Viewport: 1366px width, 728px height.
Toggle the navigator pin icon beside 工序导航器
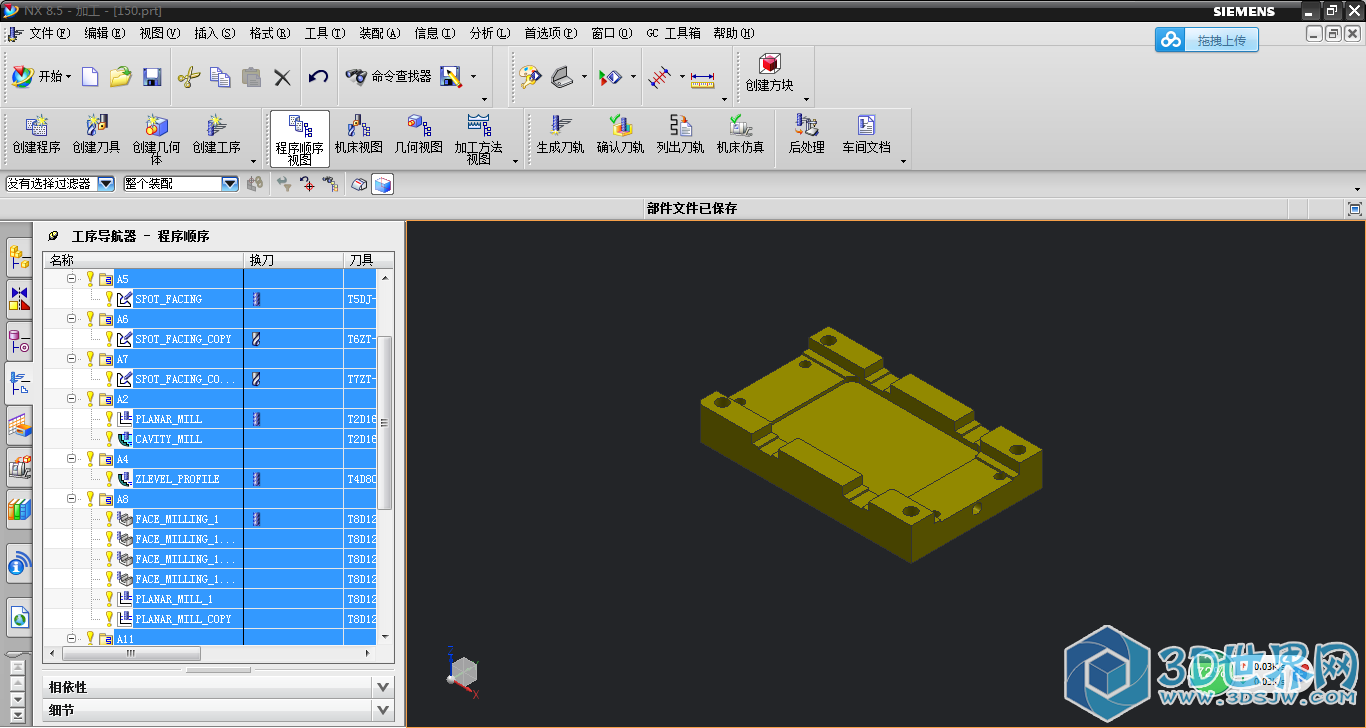tap(53, 236)
